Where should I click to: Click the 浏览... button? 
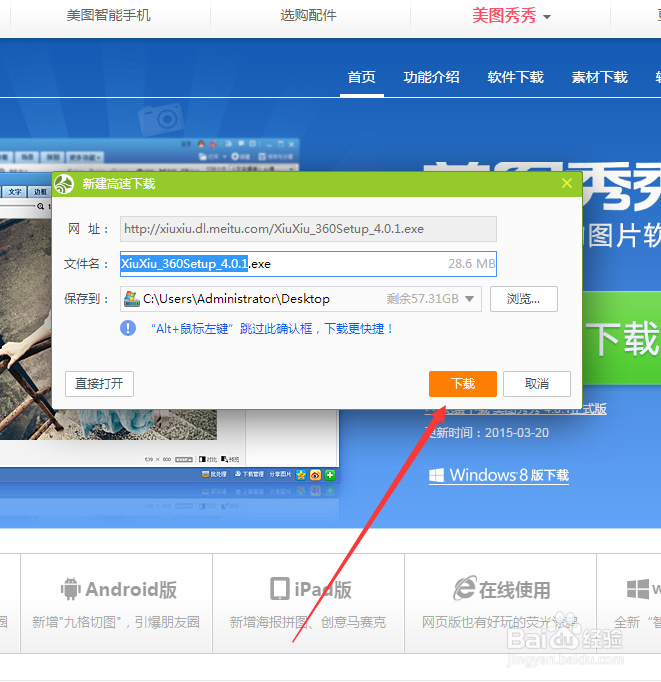pos(524,299)
